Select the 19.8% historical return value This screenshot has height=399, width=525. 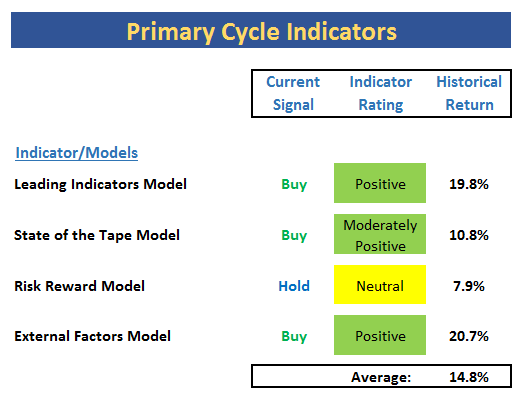click(x=469, y=184)
